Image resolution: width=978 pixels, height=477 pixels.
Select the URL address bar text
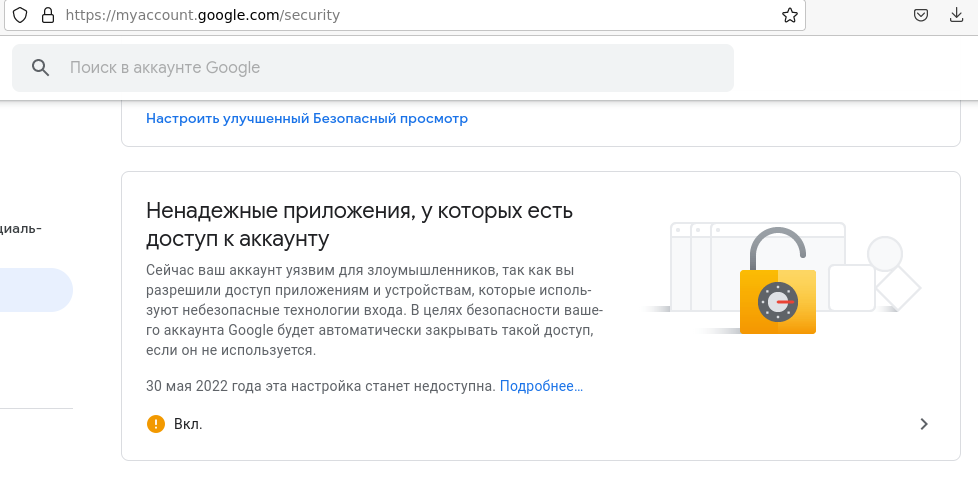click(203, 15)
